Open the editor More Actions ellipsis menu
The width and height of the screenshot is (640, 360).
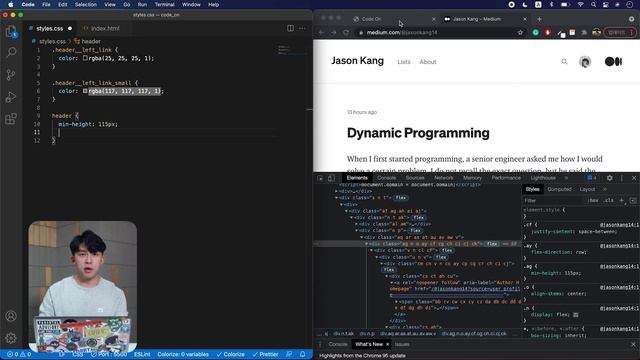point(302,28)
